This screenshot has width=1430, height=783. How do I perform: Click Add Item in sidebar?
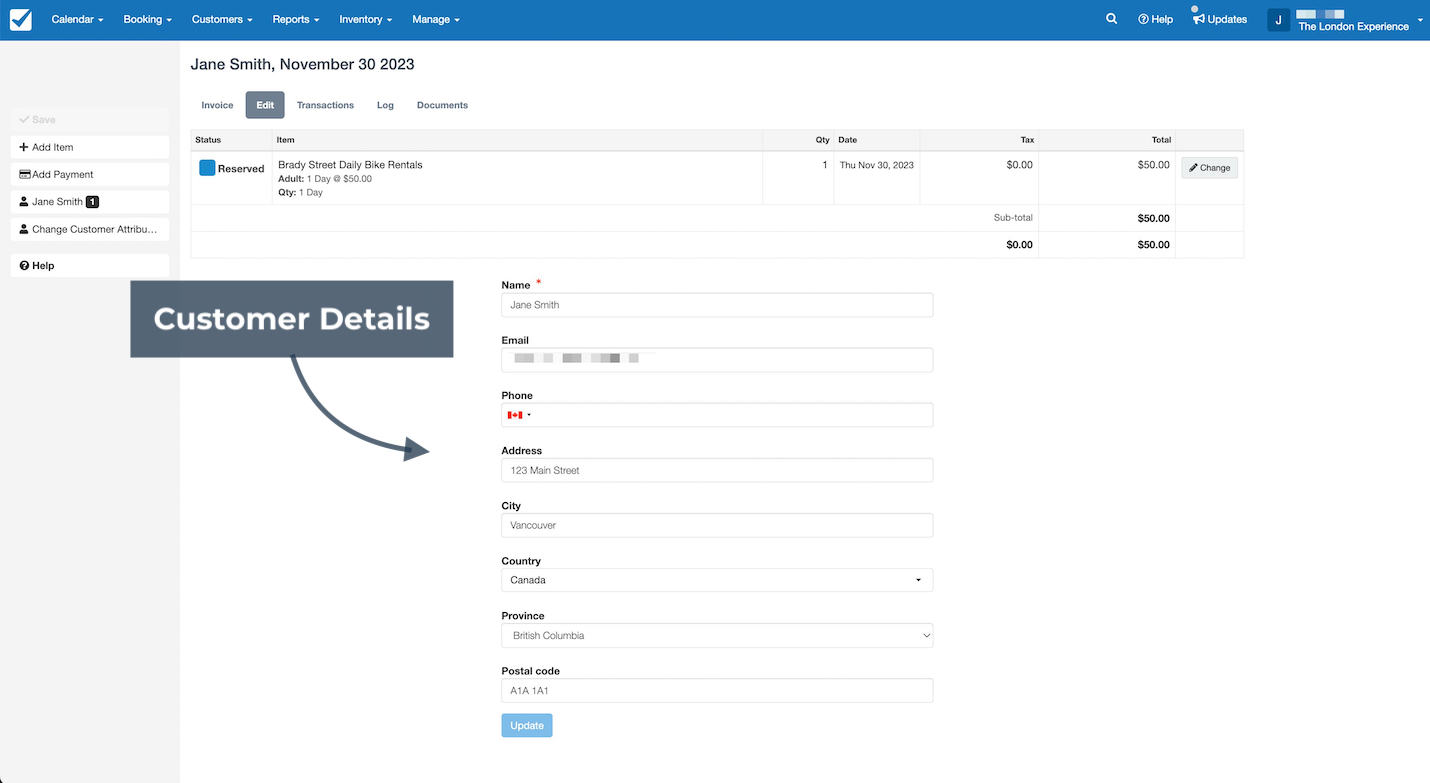pyautogui.click(x=90, y=147)
